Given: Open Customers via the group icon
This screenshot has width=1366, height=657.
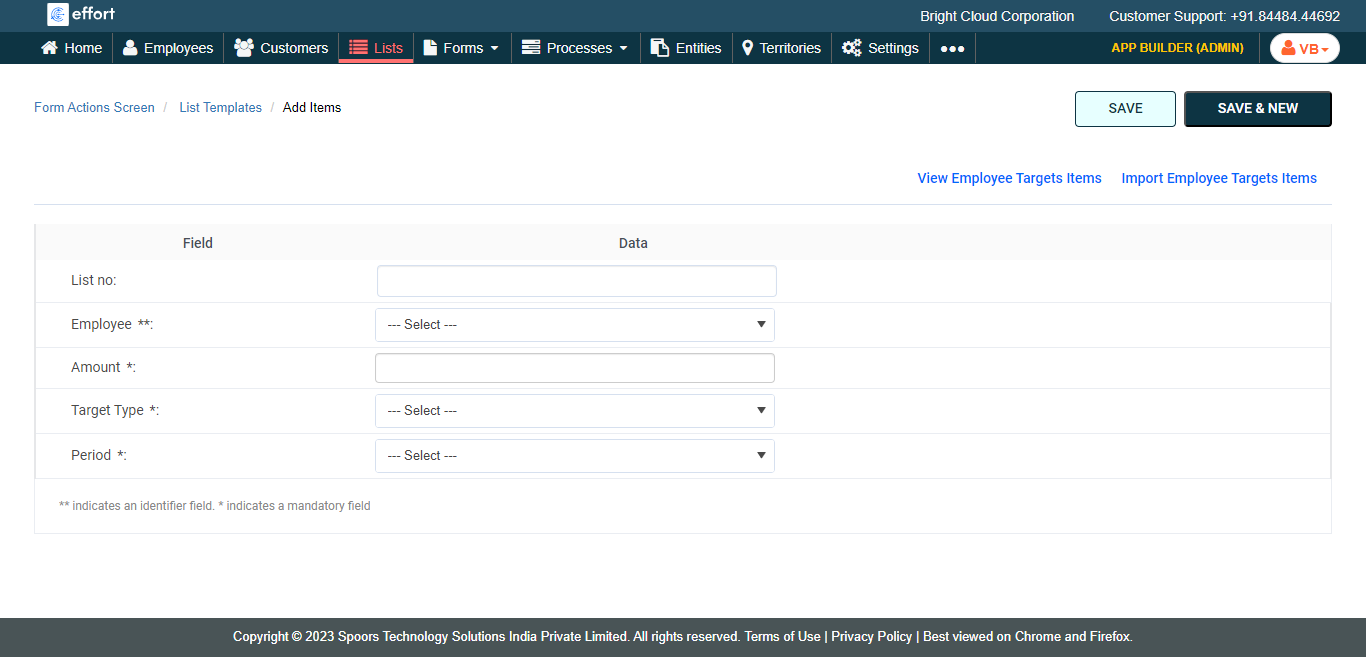Looking at the screenshot, I should click(244, 48).
